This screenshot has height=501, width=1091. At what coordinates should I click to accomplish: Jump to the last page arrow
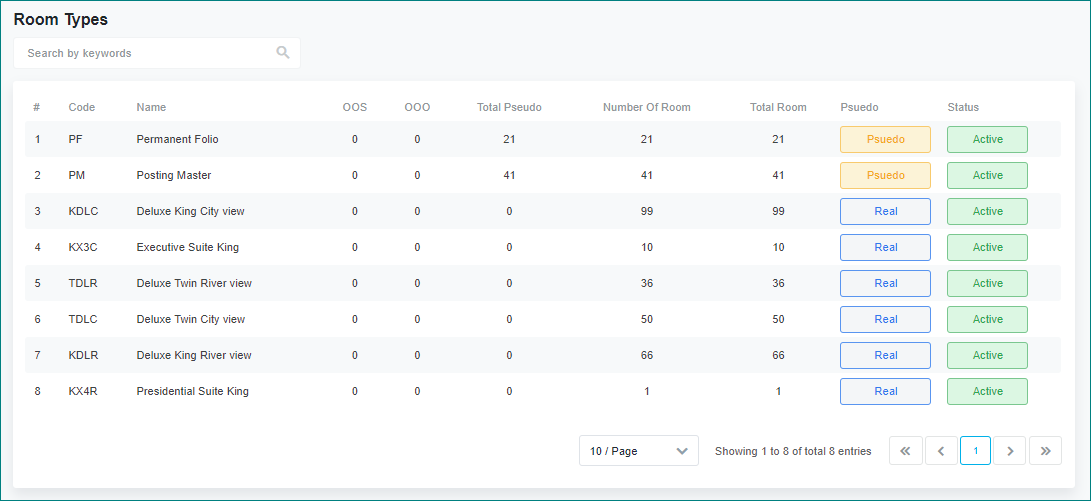[x=1045, y=451]
